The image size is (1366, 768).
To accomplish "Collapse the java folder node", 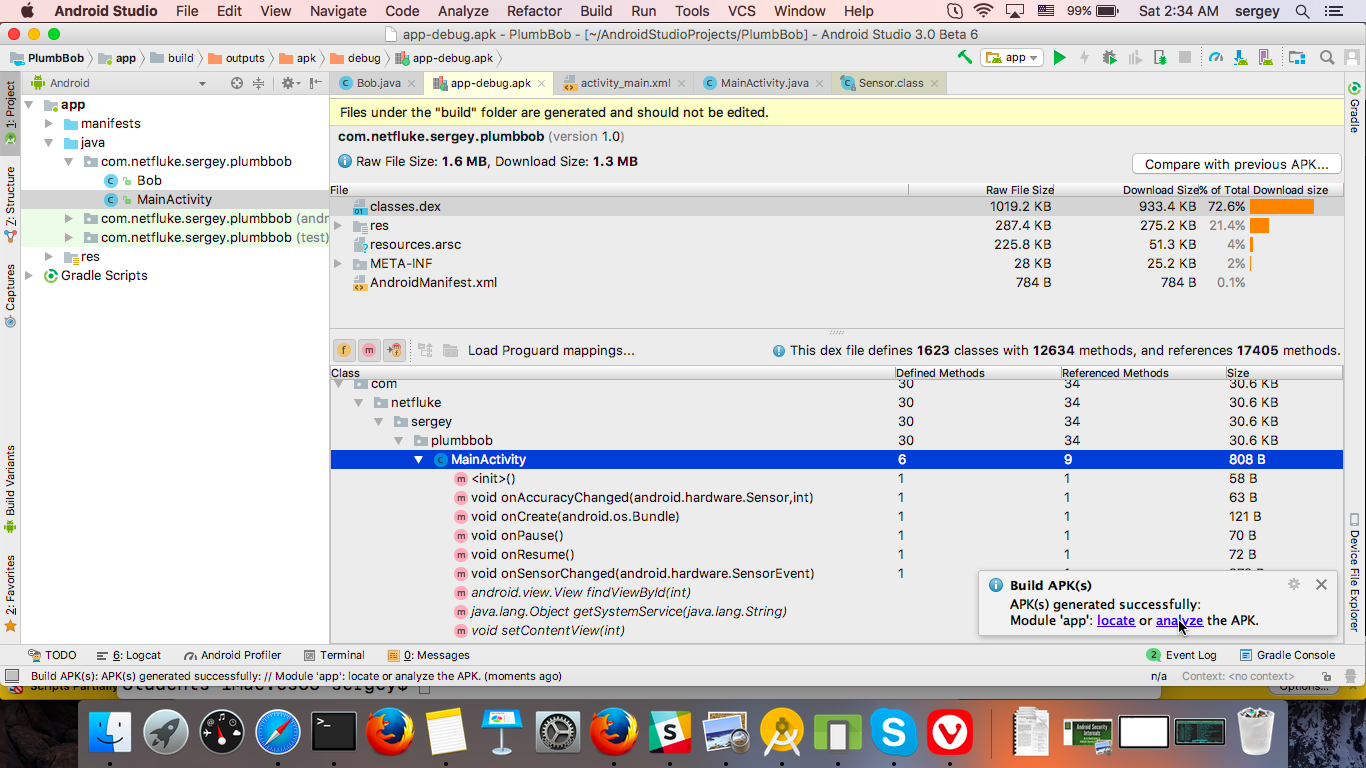I will click(49, 142).
